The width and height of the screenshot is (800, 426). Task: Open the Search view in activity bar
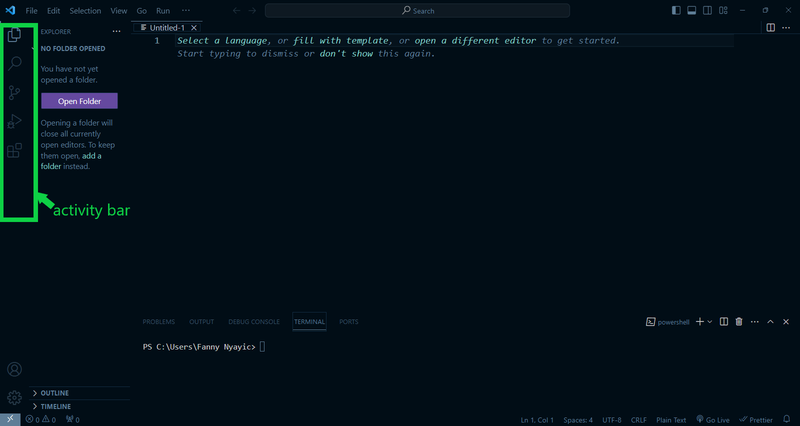14,63
